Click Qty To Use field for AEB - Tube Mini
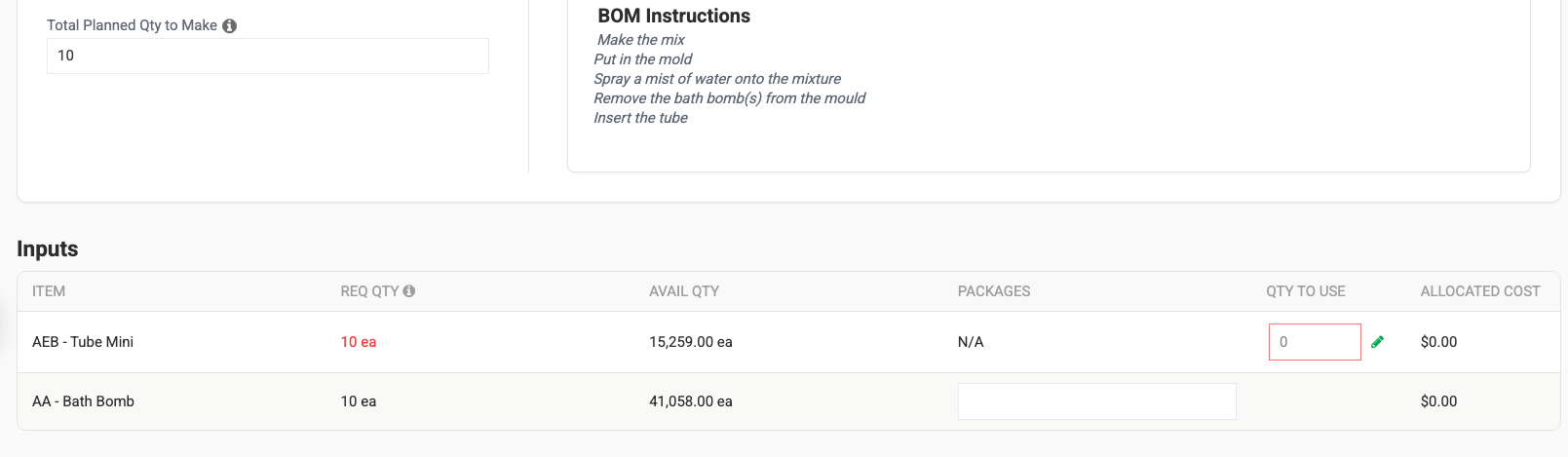1568x457 pixels. (x=1315, y=342)
